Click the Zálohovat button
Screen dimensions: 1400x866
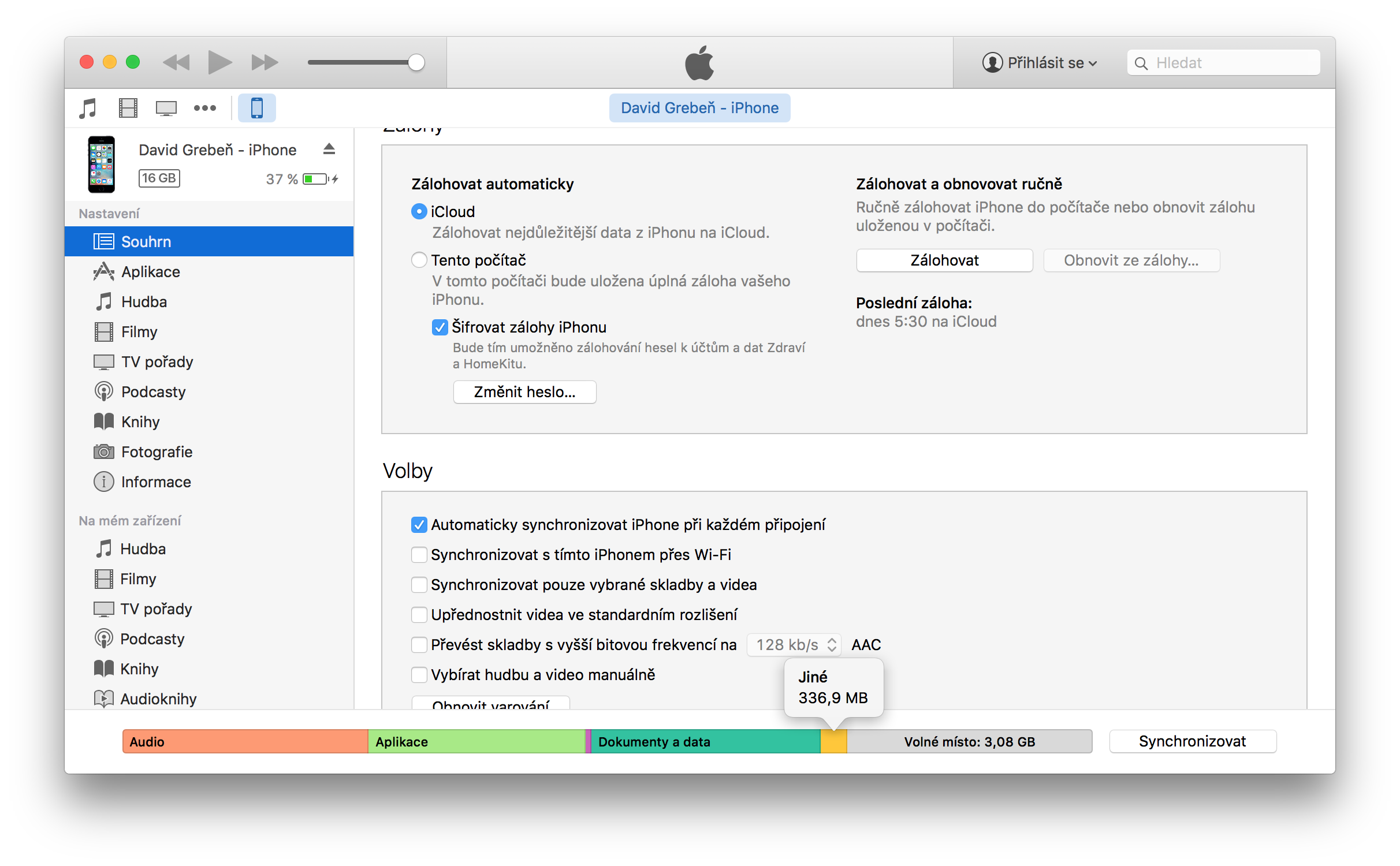tap(944, 260)
